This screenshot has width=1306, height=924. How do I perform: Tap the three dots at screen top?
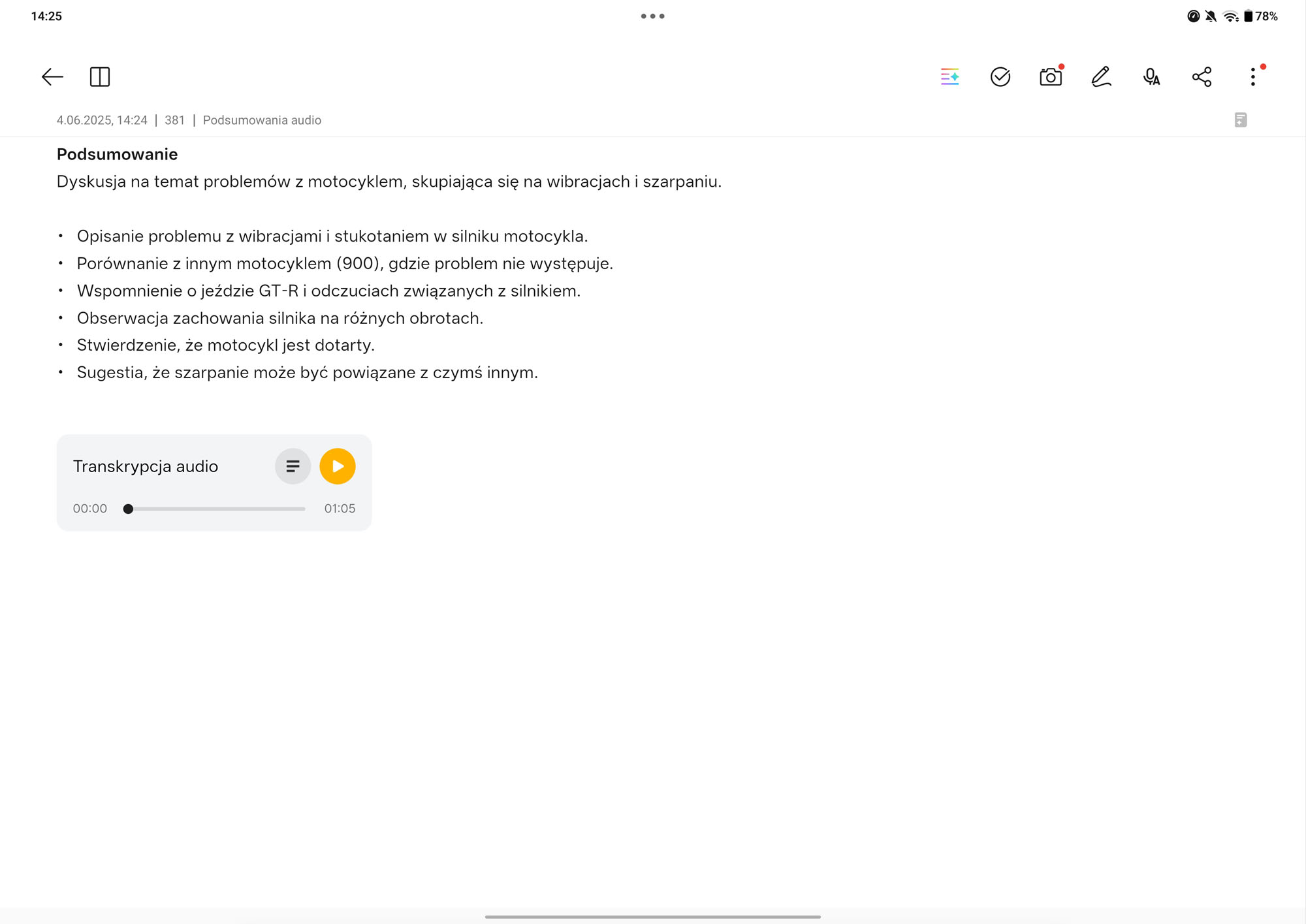(x=653, y=16)
